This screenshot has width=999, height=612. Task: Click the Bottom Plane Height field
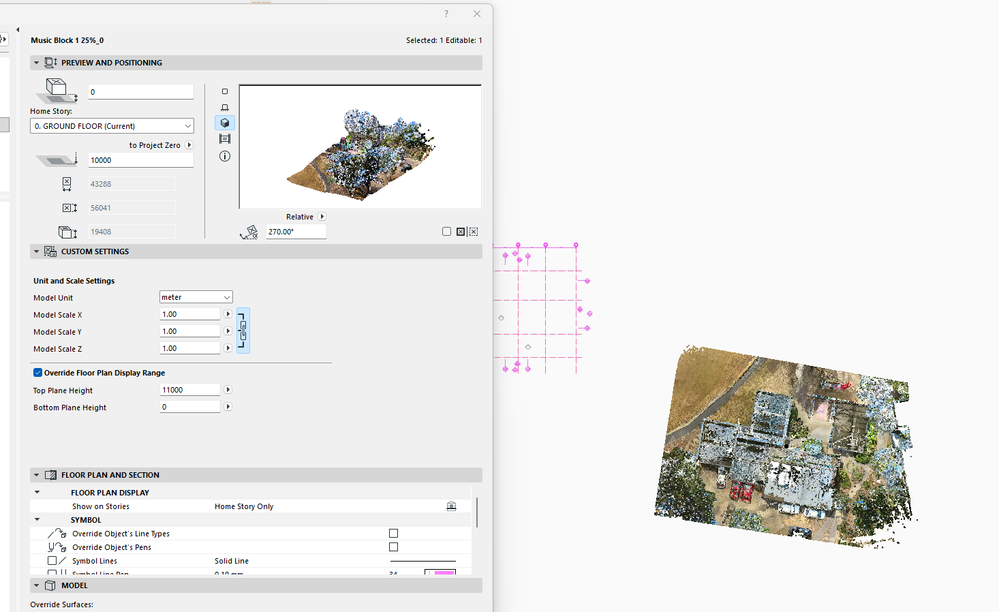click(x=190, y=407)
